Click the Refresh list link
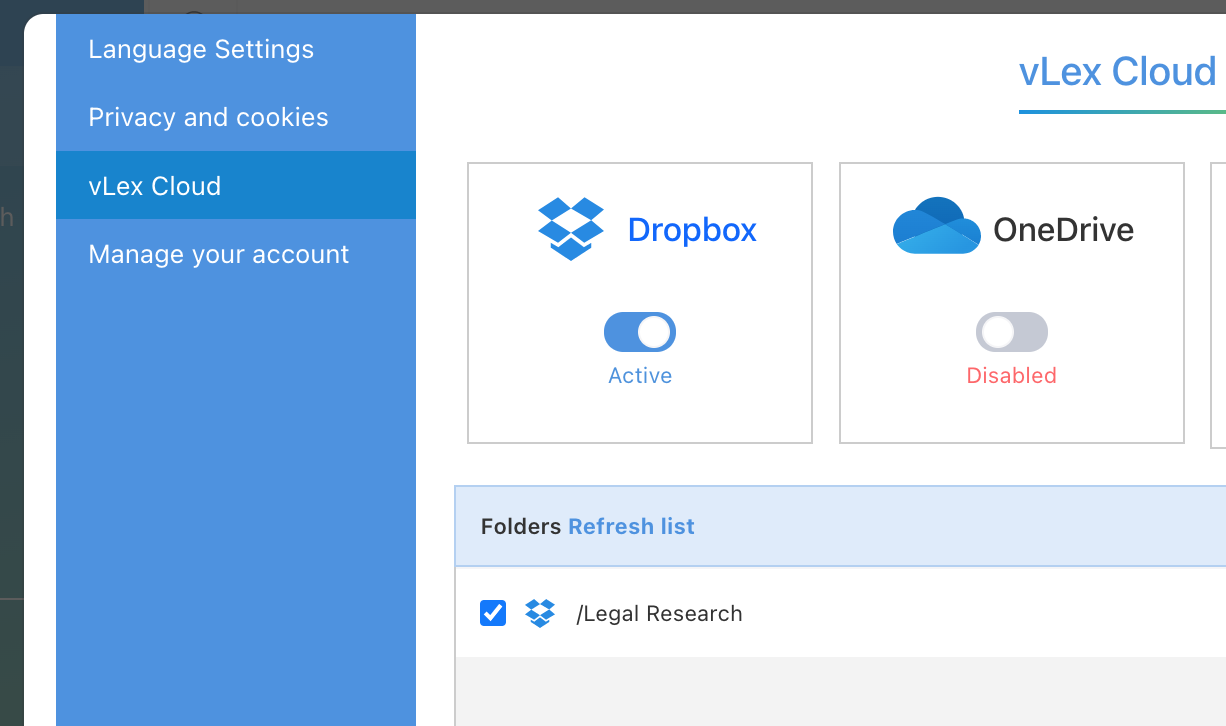The height and width of the screenshot is (726, 1226). [x=631, y=526]
